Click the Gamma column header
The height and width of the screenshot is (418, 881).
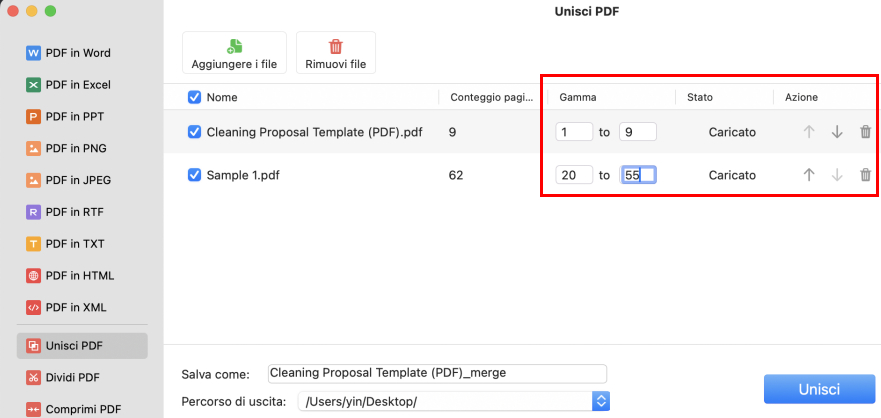578,98
